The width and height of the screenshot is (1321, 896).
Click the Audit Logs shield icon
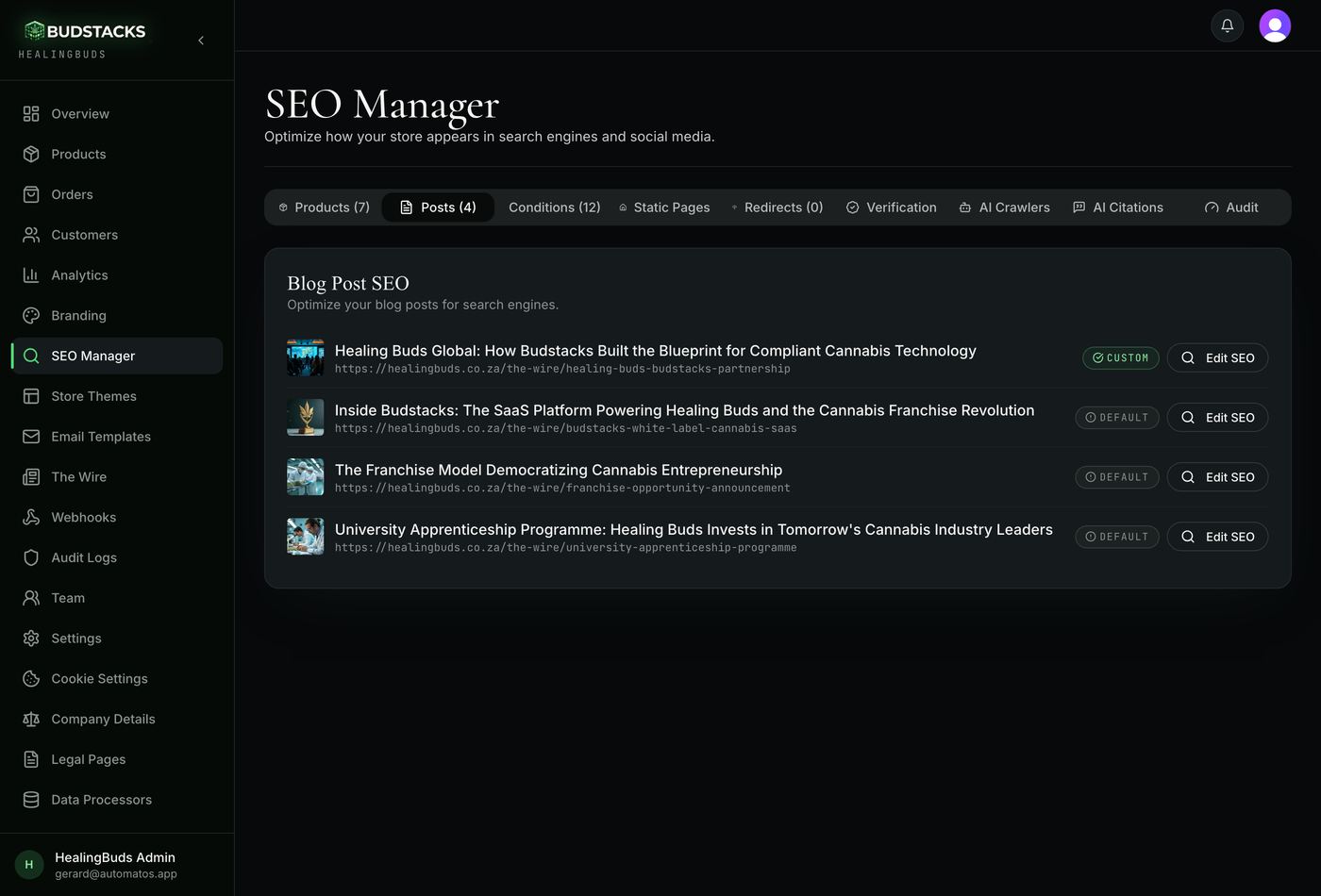(31, 557)
